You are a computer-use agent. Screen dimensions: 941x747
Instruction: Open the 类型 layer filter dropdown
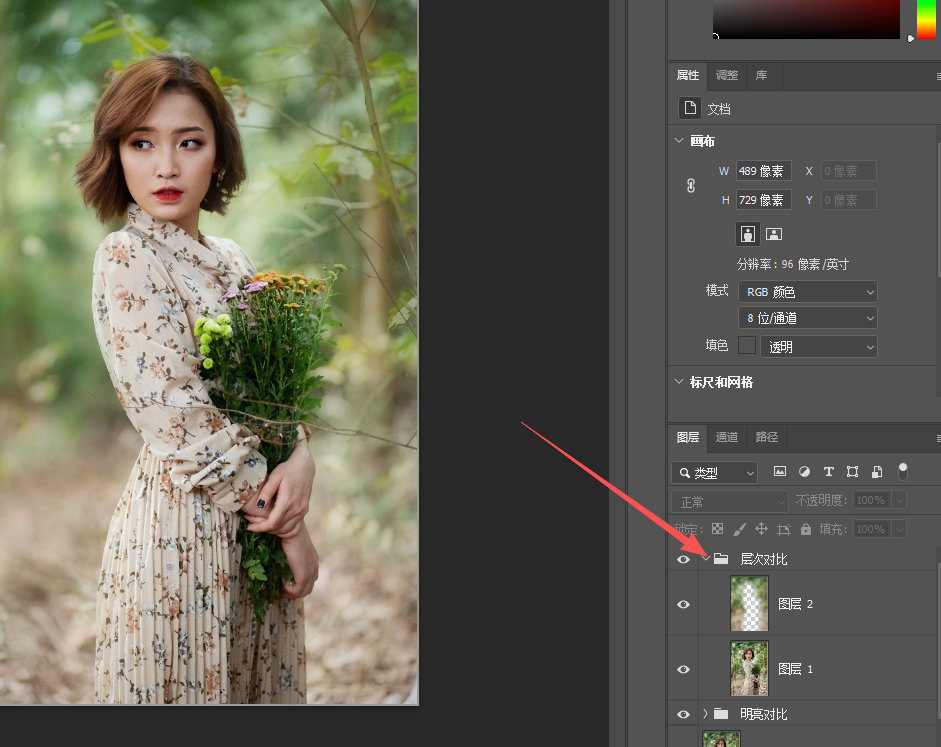click(x=714, y=473)
